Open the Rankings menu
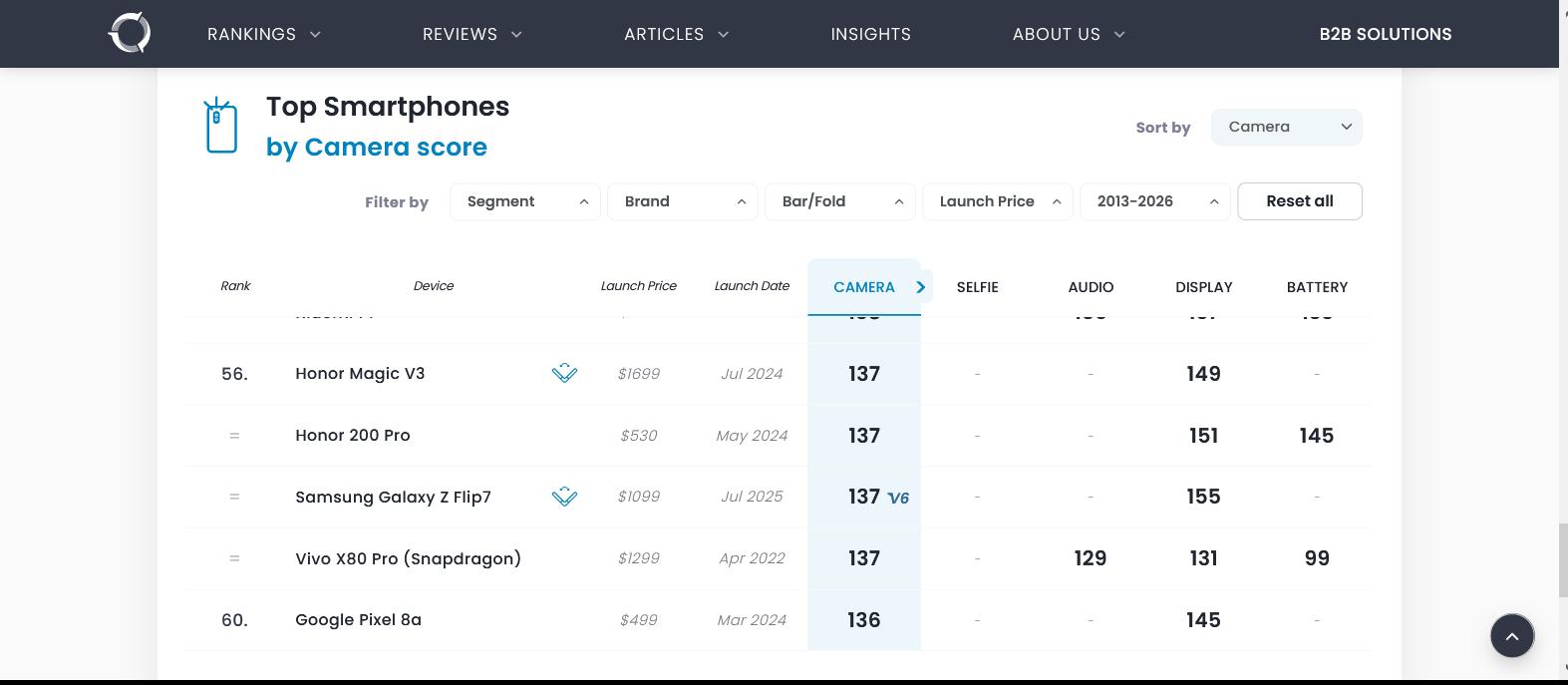 263,34
